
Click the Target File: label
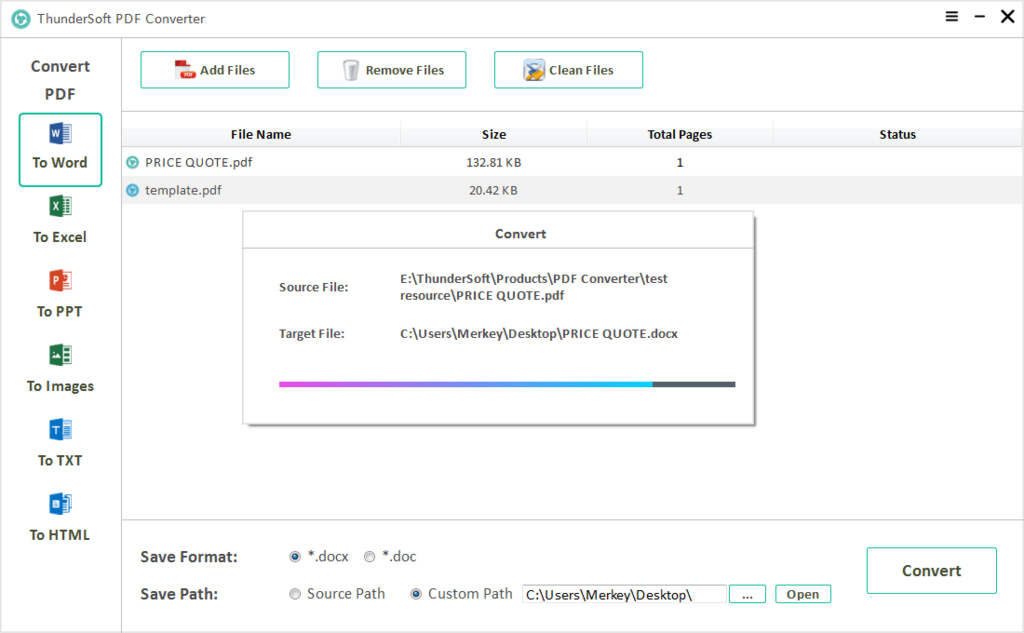[312, 334]
